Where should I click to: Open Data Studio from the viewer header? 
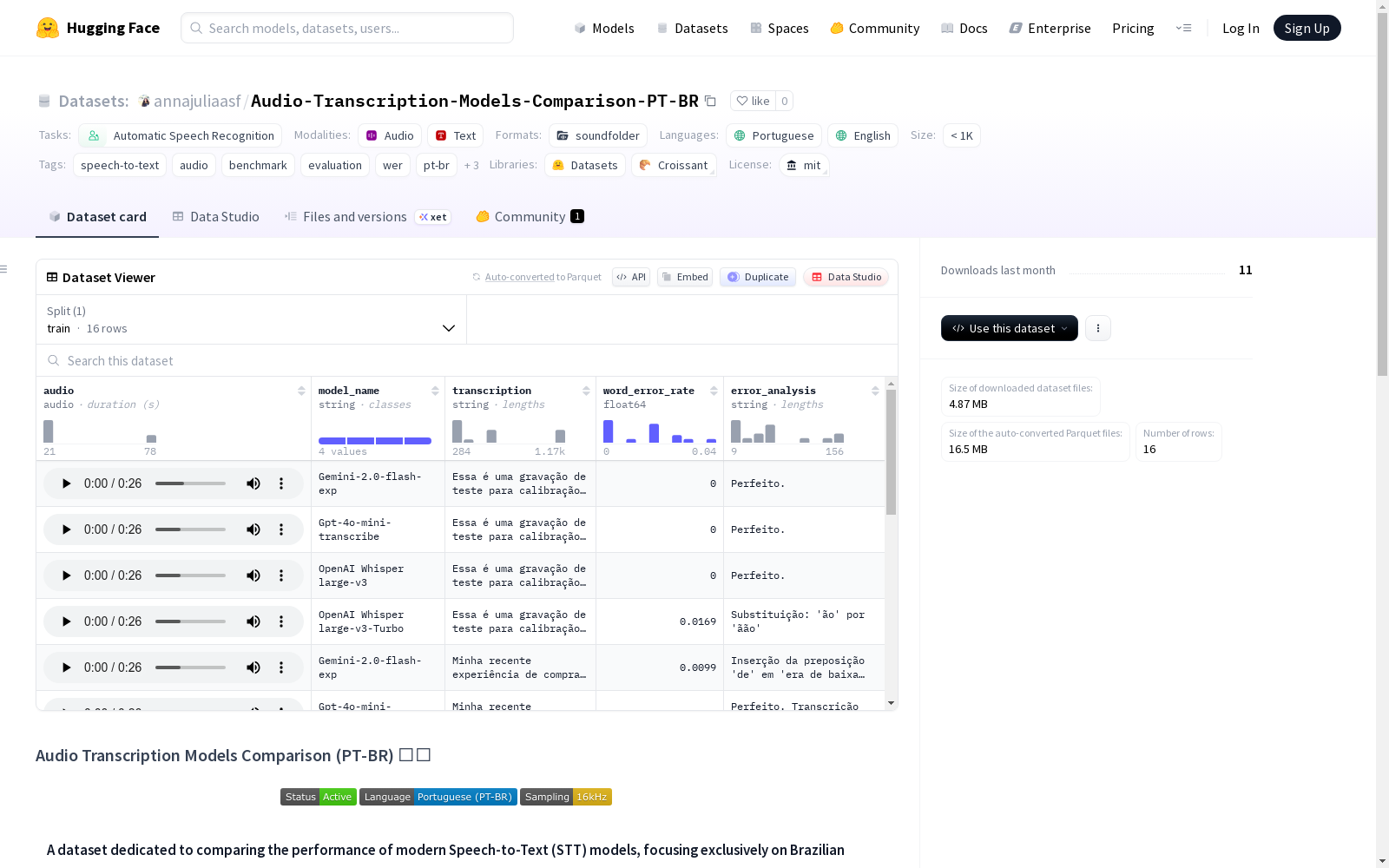846,277
